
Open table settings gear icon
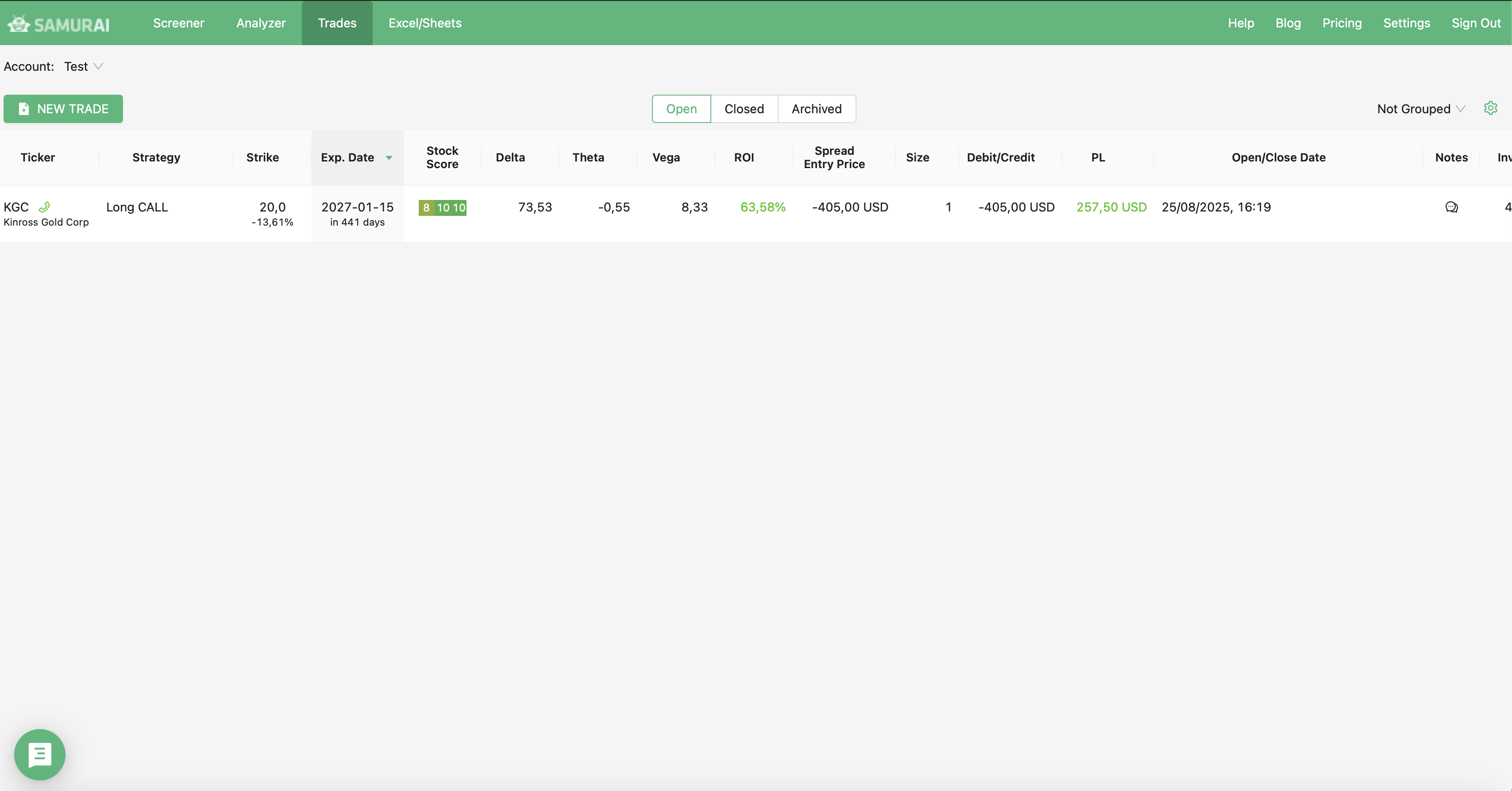pyautogui.click(x=1490, y=108)
